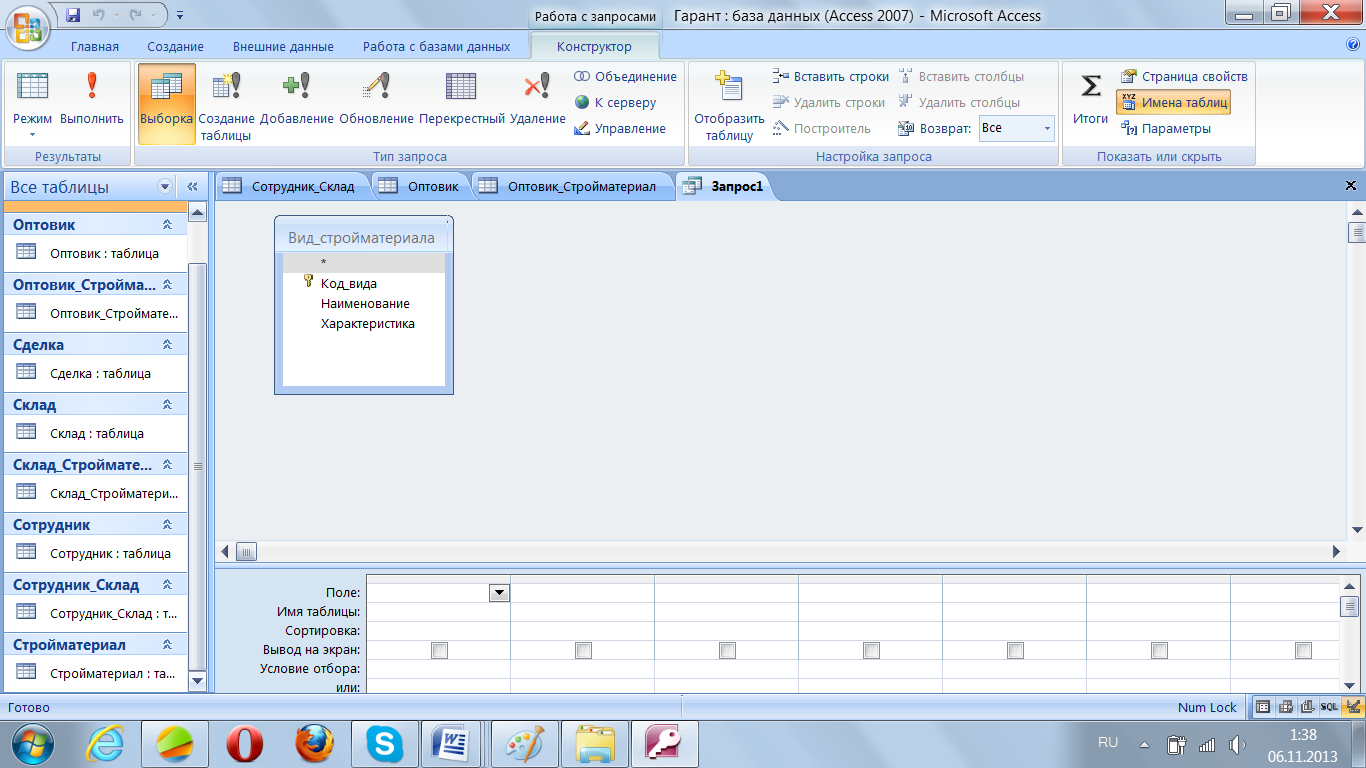The image size is (1366, 768).
Task: Click Условие отбора cell in first column
Action: pyautogui.click(x=439, y=669)
